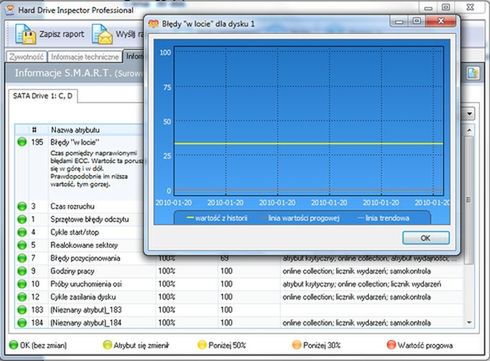Click the green status icon for Sprzętowe błędy odczytu

(x=22, y=219)
